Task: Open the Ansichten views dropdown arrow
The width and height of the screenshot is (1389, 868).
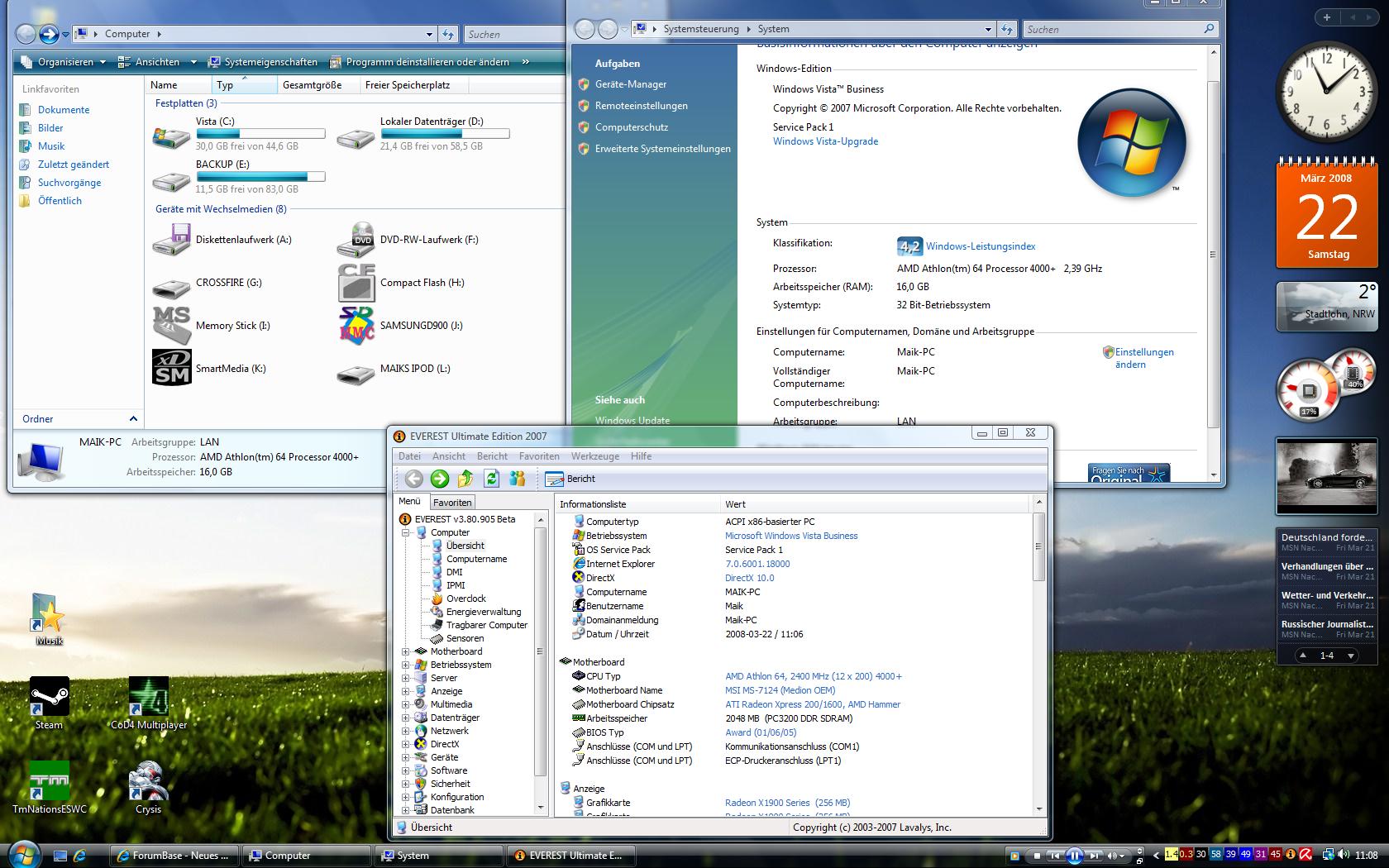Action: (193, 62)
